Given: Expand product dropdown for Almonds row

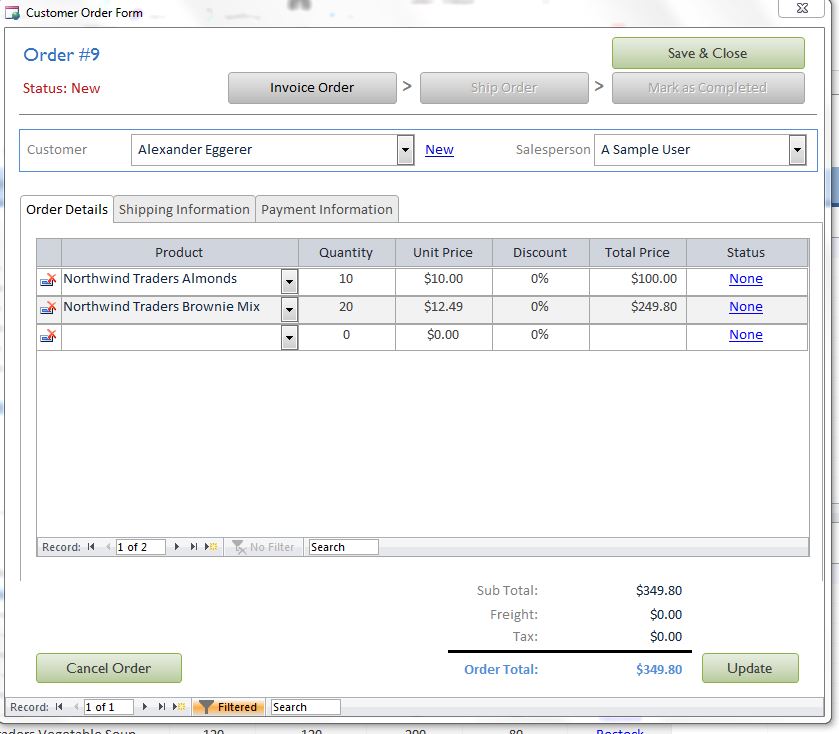Looking at the screenshot, I should (289, 281).
